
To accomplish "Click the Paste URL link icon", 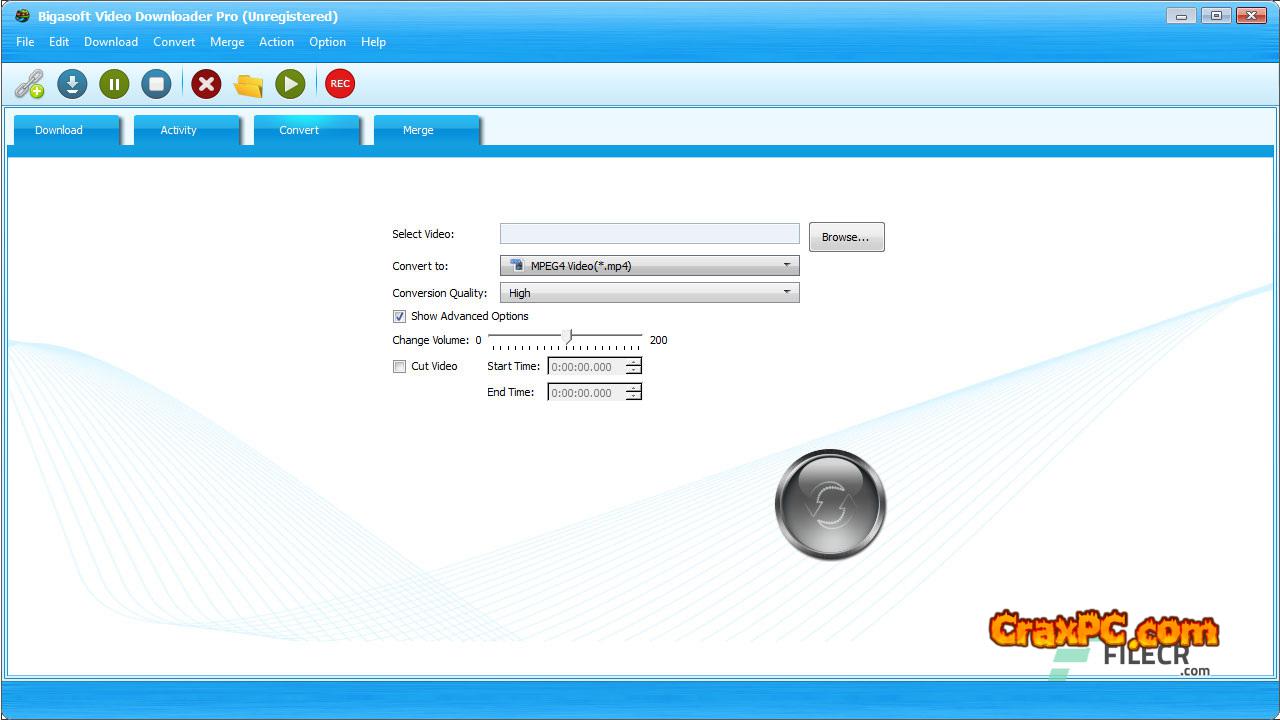I will [x=29, y=84].
